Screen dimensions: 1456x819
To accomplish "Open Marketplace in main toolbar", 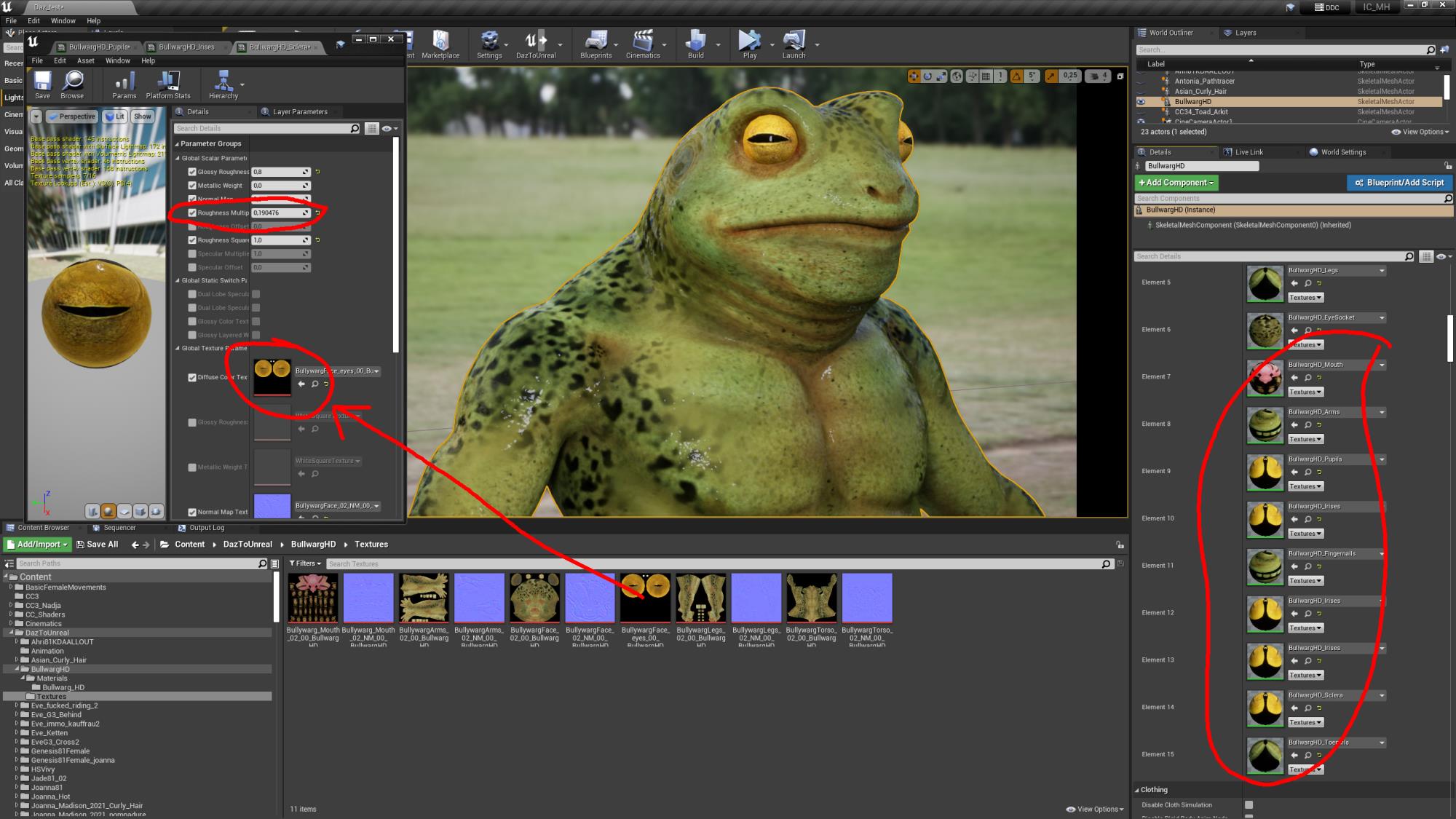I will (440, 45).
